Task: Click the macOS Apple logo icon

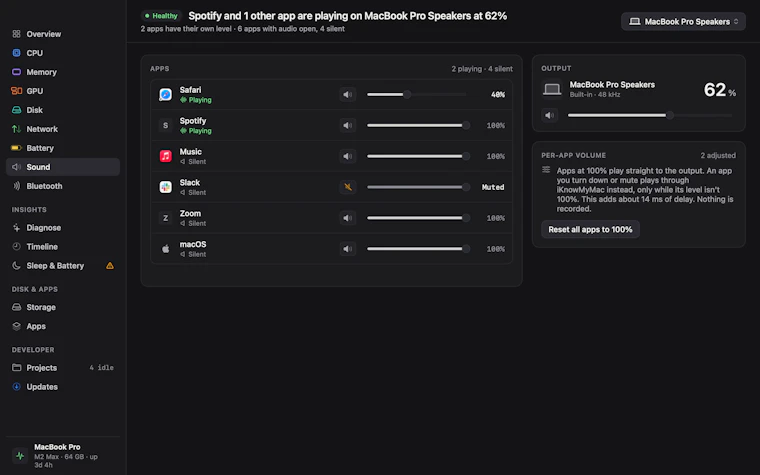Action: coord(165,249)
